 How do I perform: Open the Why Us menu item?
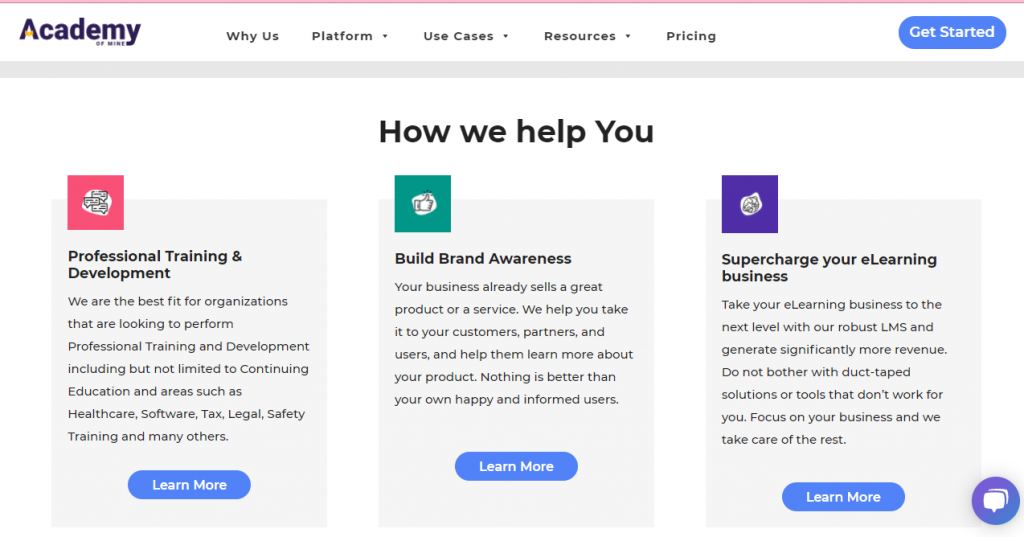253,37
